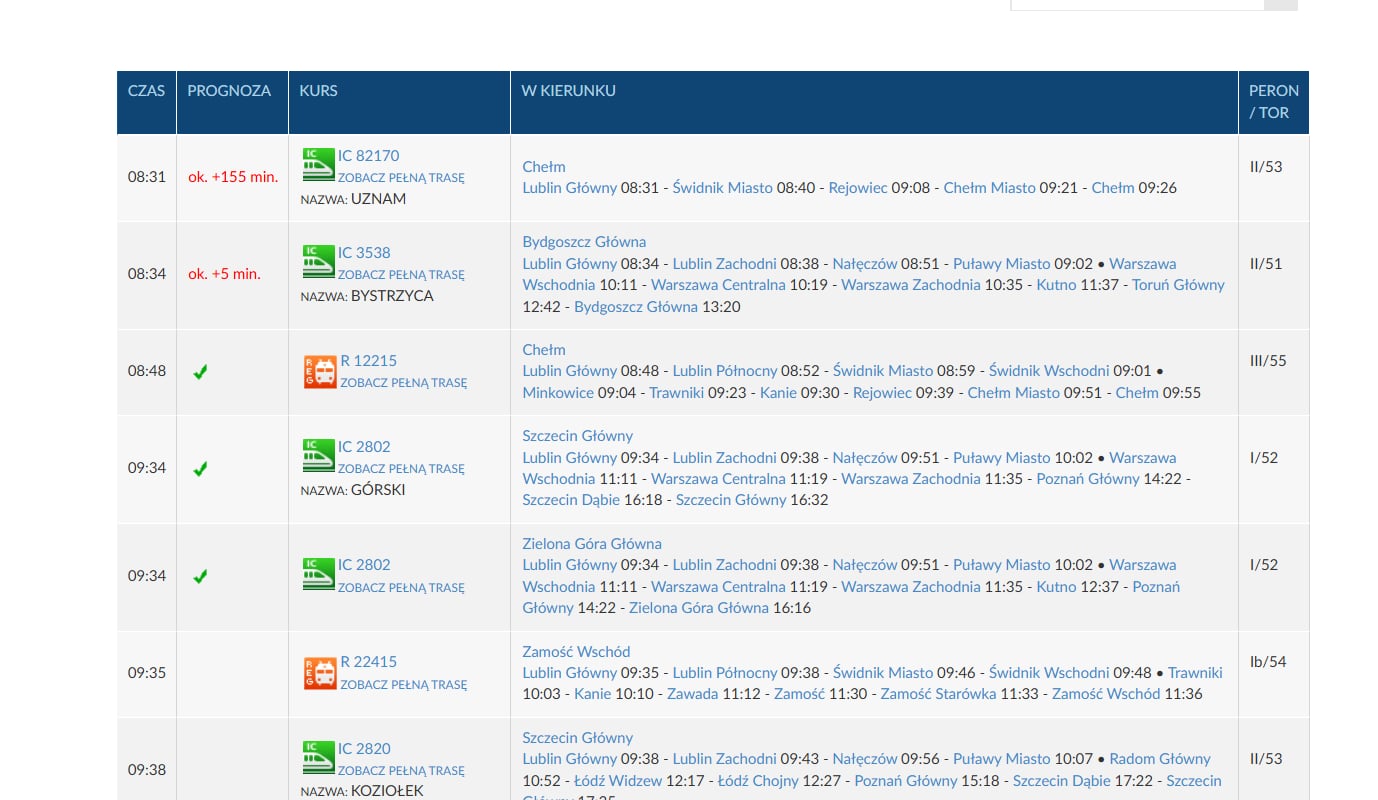Open the Zamość Wschód destination heading link

(x=576, y=652)
